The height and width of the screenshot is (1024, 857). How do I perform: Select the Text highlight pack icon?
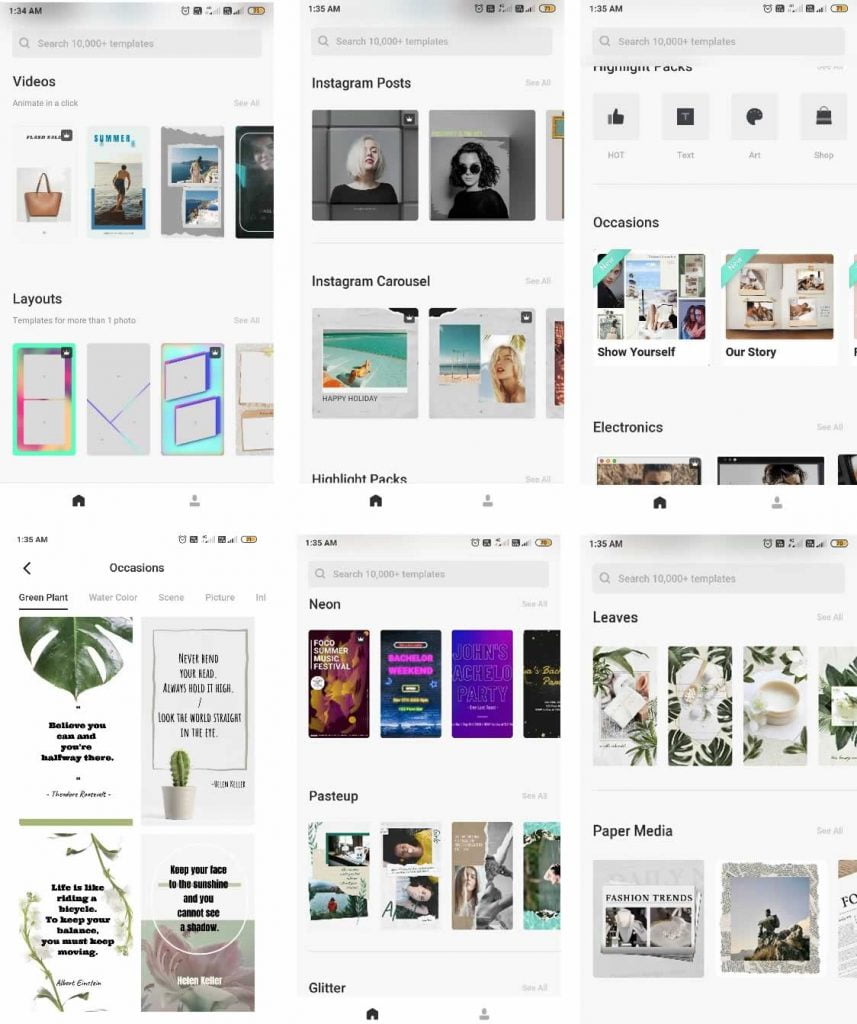[x=685, y=117]
